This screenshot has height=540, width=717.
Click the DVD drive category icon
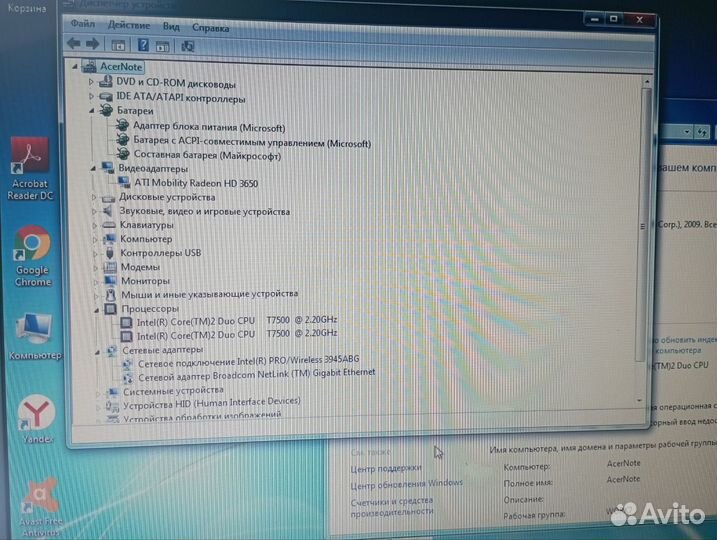[x=106, y=81]
